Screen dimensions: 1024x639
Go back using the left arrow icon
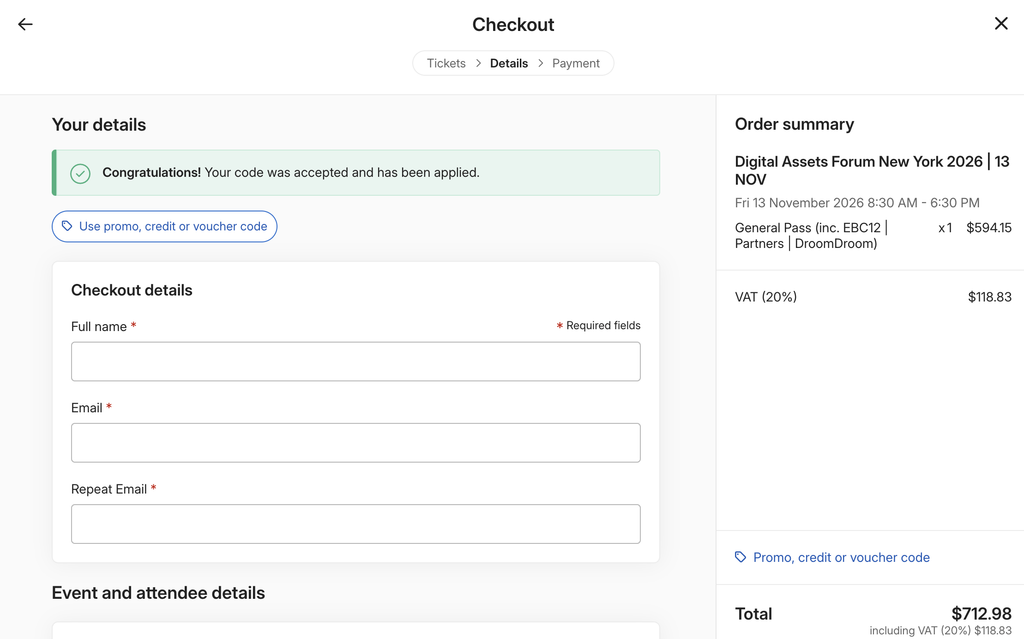25,24
